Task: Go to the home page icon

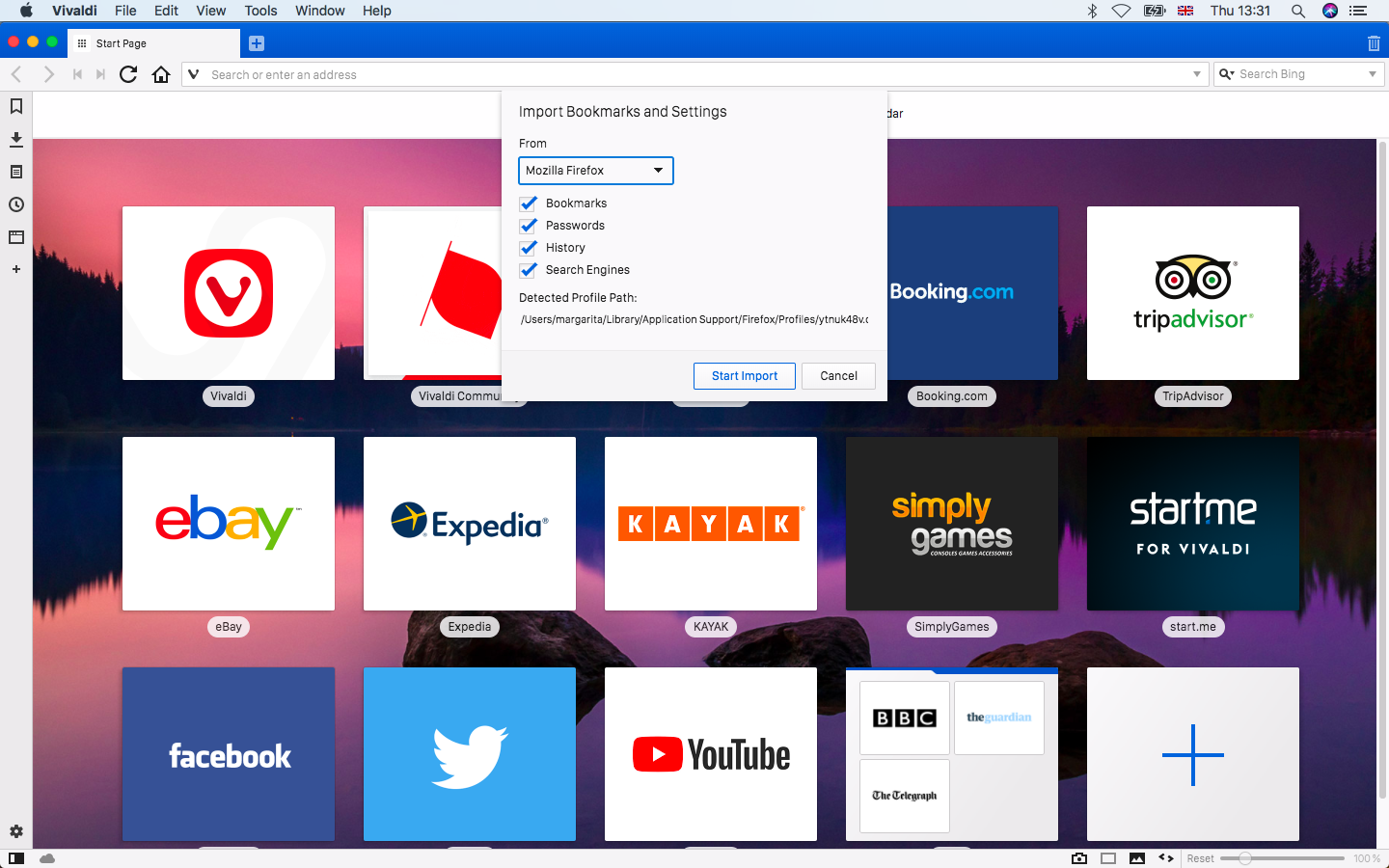Action: [161, 74]
